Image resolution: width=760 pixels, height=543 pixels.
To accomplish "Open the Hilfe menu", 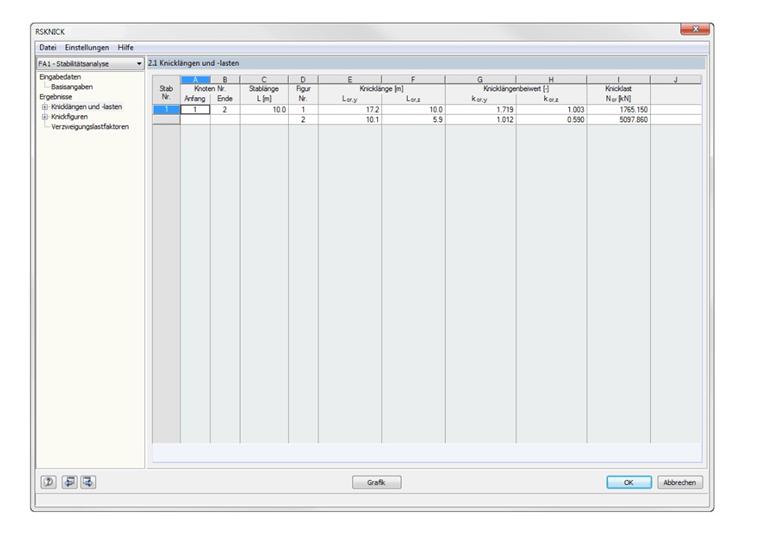I will coord(126,48).
